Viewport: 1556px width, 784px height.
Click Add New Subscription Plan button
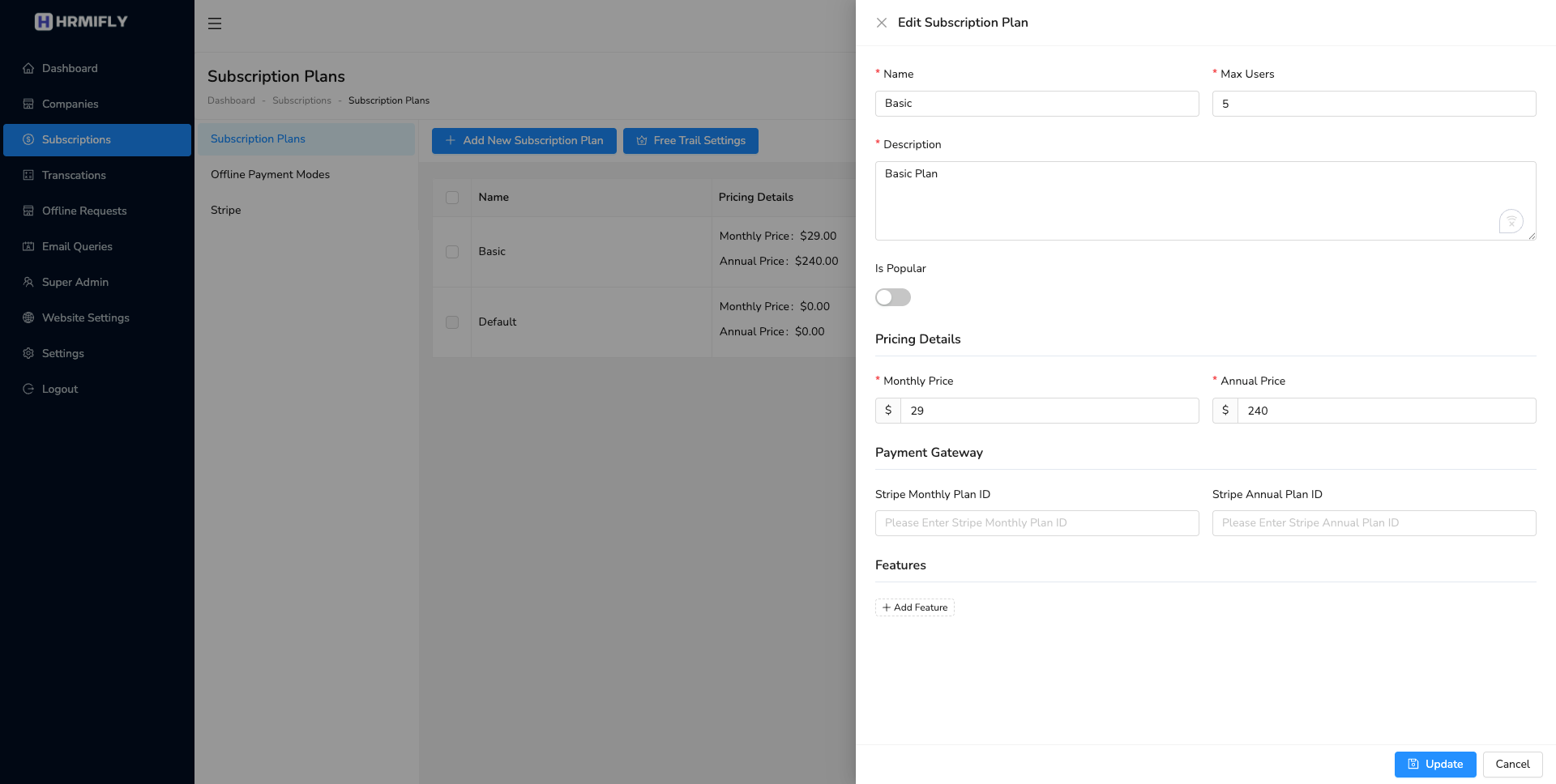pyautogui.click(x=524, y=141)
